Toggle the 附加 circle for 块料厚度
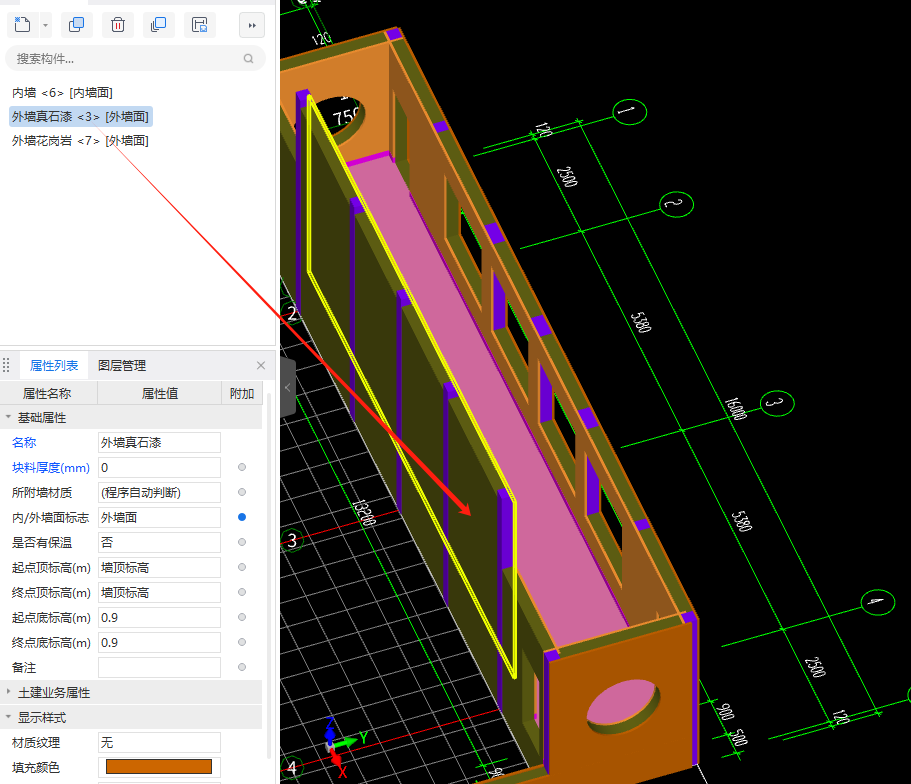The width and height of the screenshot is (911, 784). click(x=242, y=467)
